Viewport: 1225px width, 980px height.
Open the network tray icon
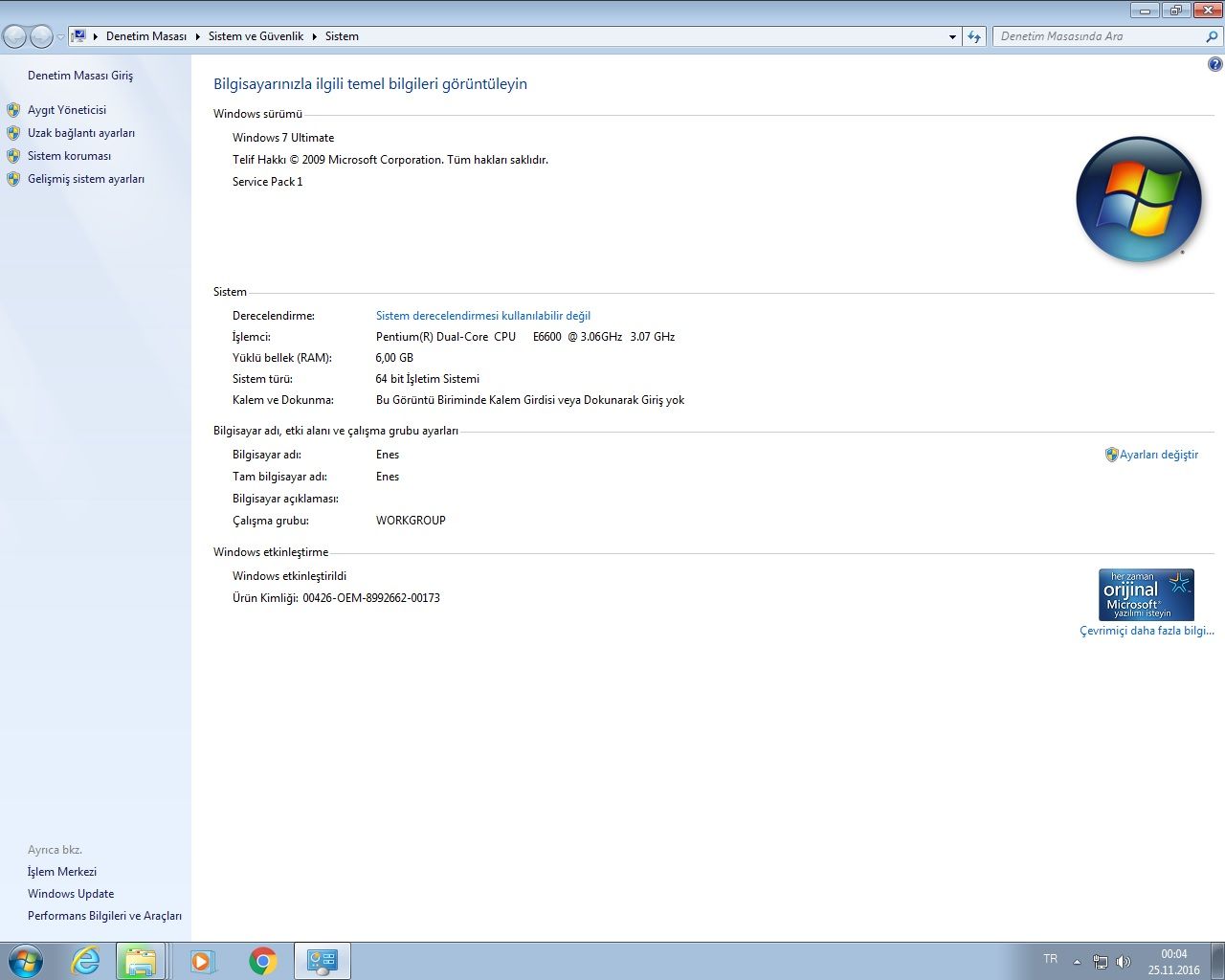tap(1101, 962)
